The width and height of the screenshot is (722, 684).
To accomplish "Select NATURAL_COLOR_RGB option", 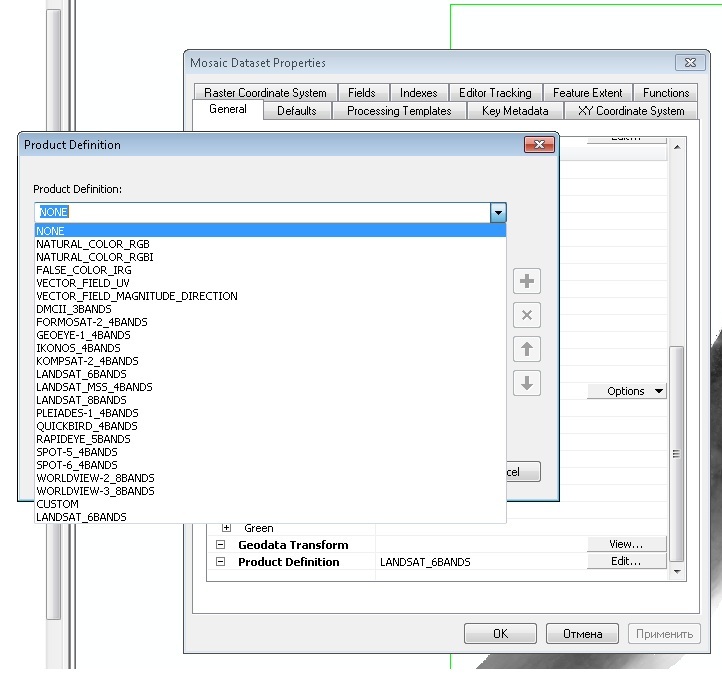I will pos(270,244).
